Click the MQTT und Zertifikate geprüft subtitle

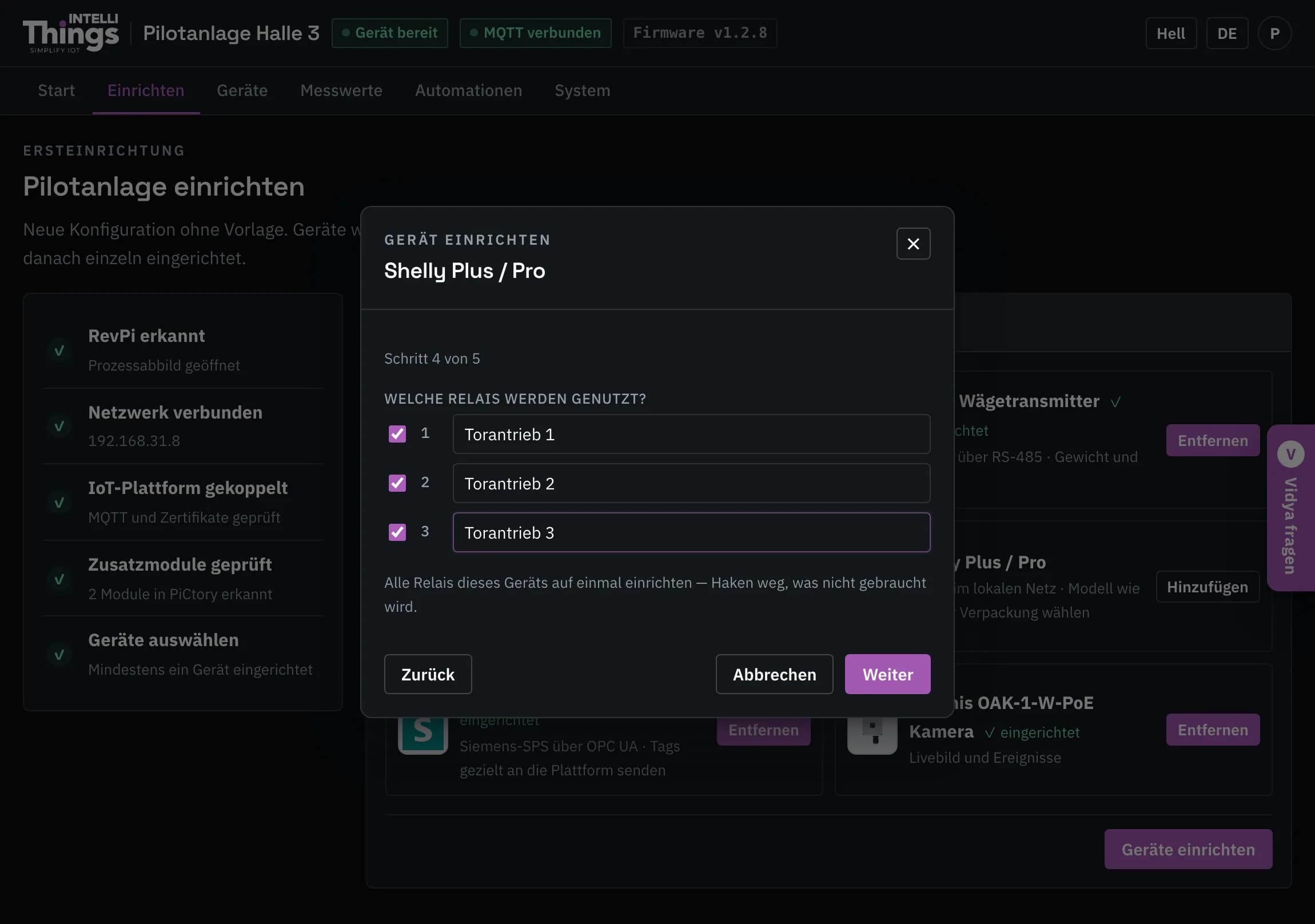[x=185, y=517]
